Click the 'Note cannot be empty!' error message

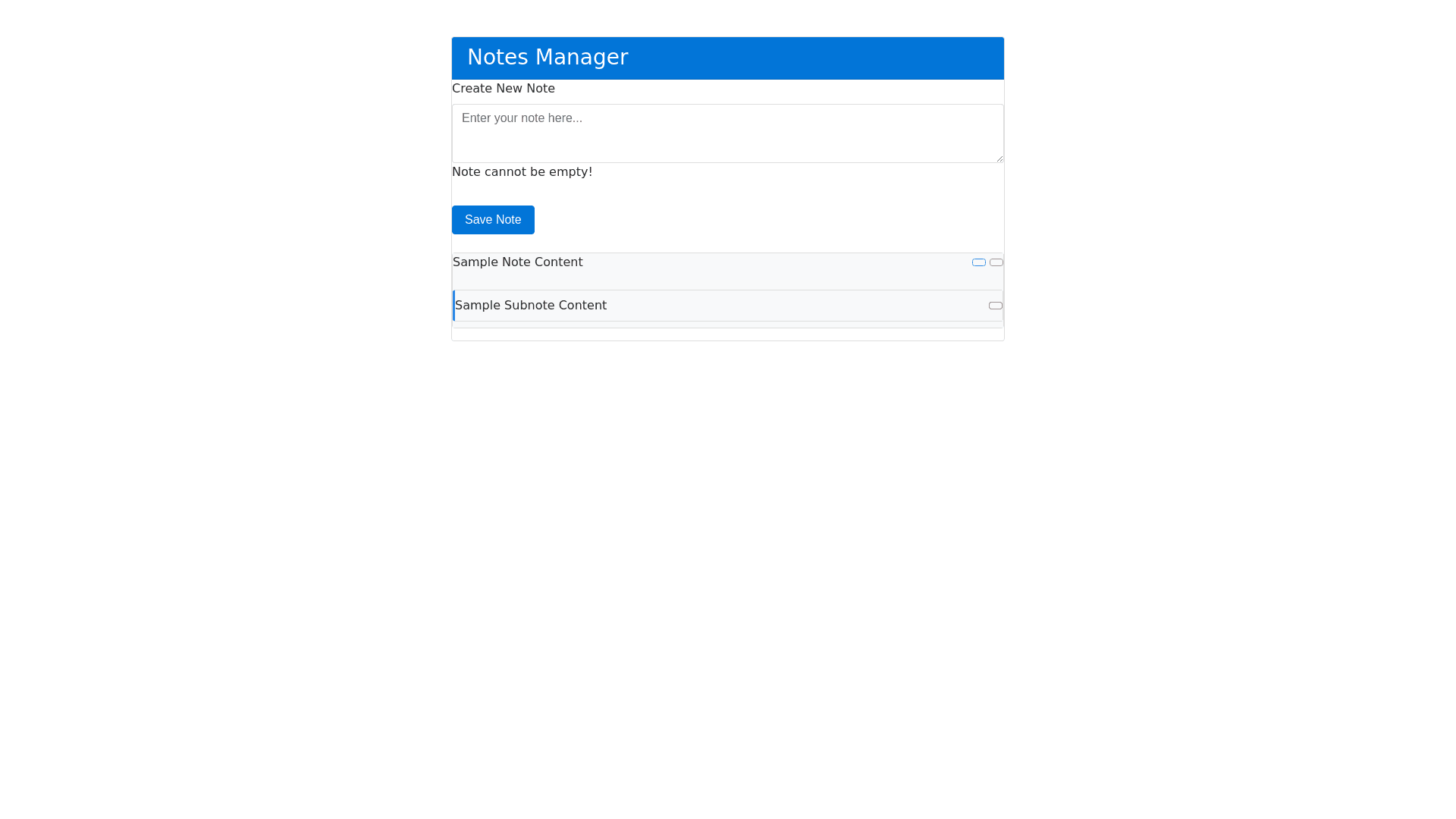pyautogui.click(x=522, y=172)
